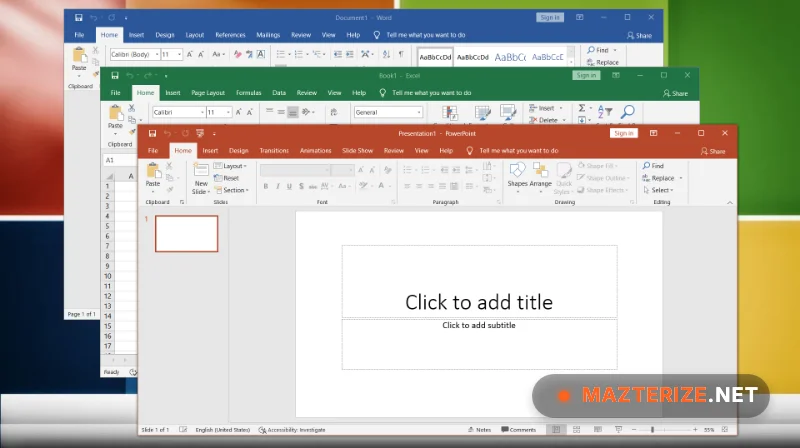This screenshot has height=448, width=800.
Task: Switch to Reading view in PowerPoint status bar
Action: click(597, 430)
